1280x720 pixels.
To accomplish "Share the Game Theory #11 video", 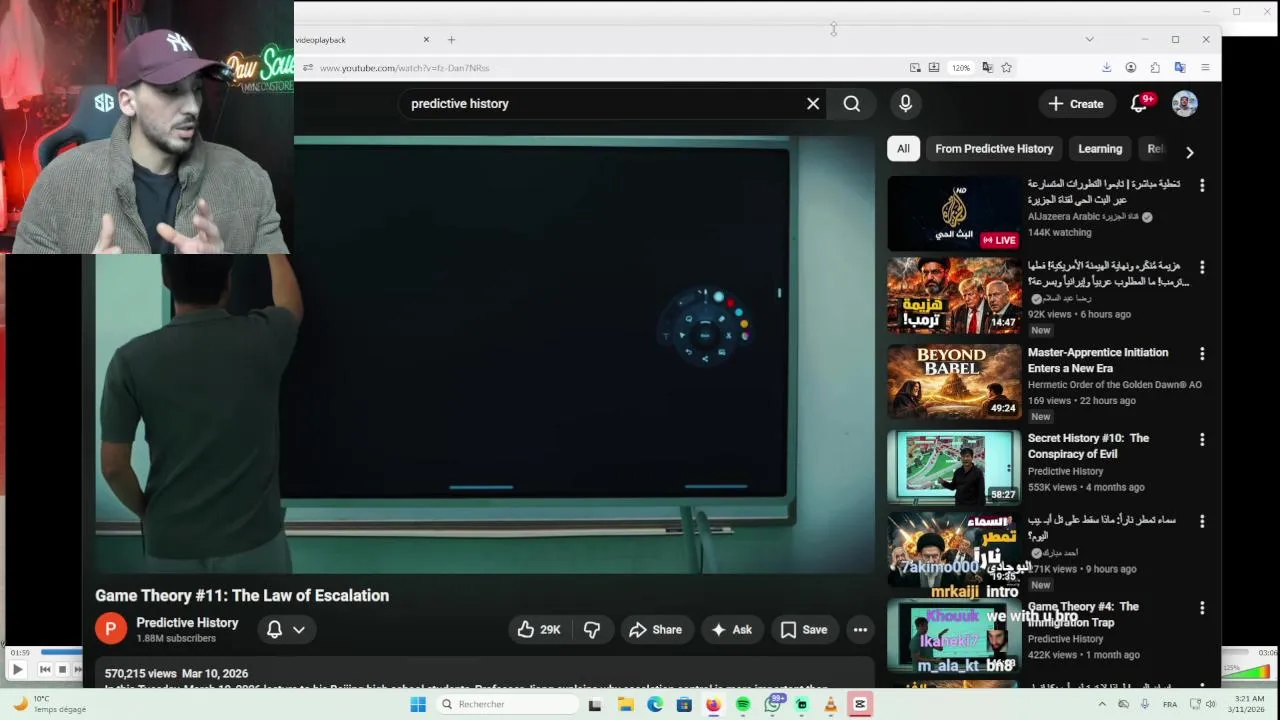I will [x=656, y=630].
